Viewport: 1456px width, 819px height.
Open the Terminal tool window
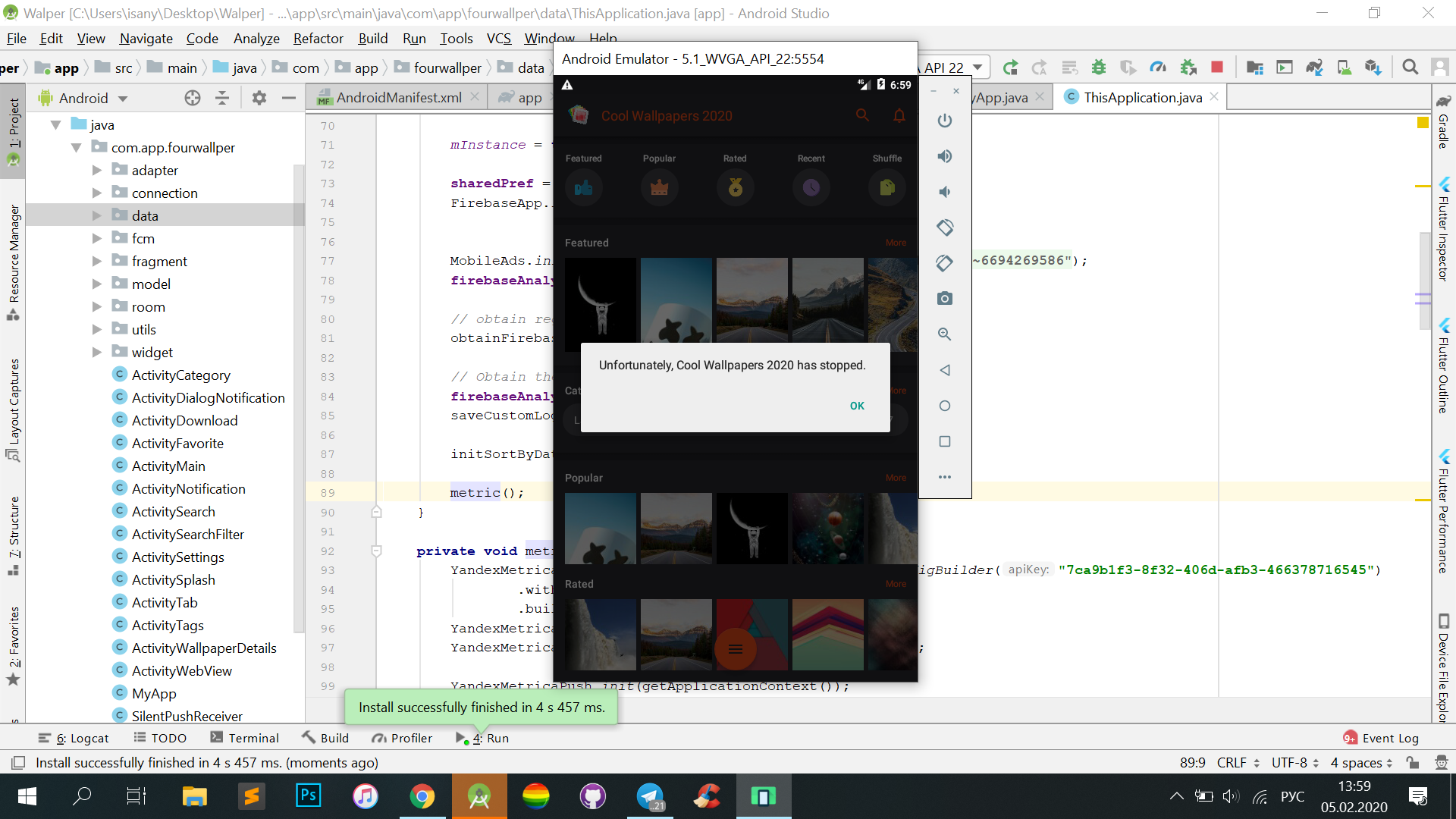coord(244,738)
